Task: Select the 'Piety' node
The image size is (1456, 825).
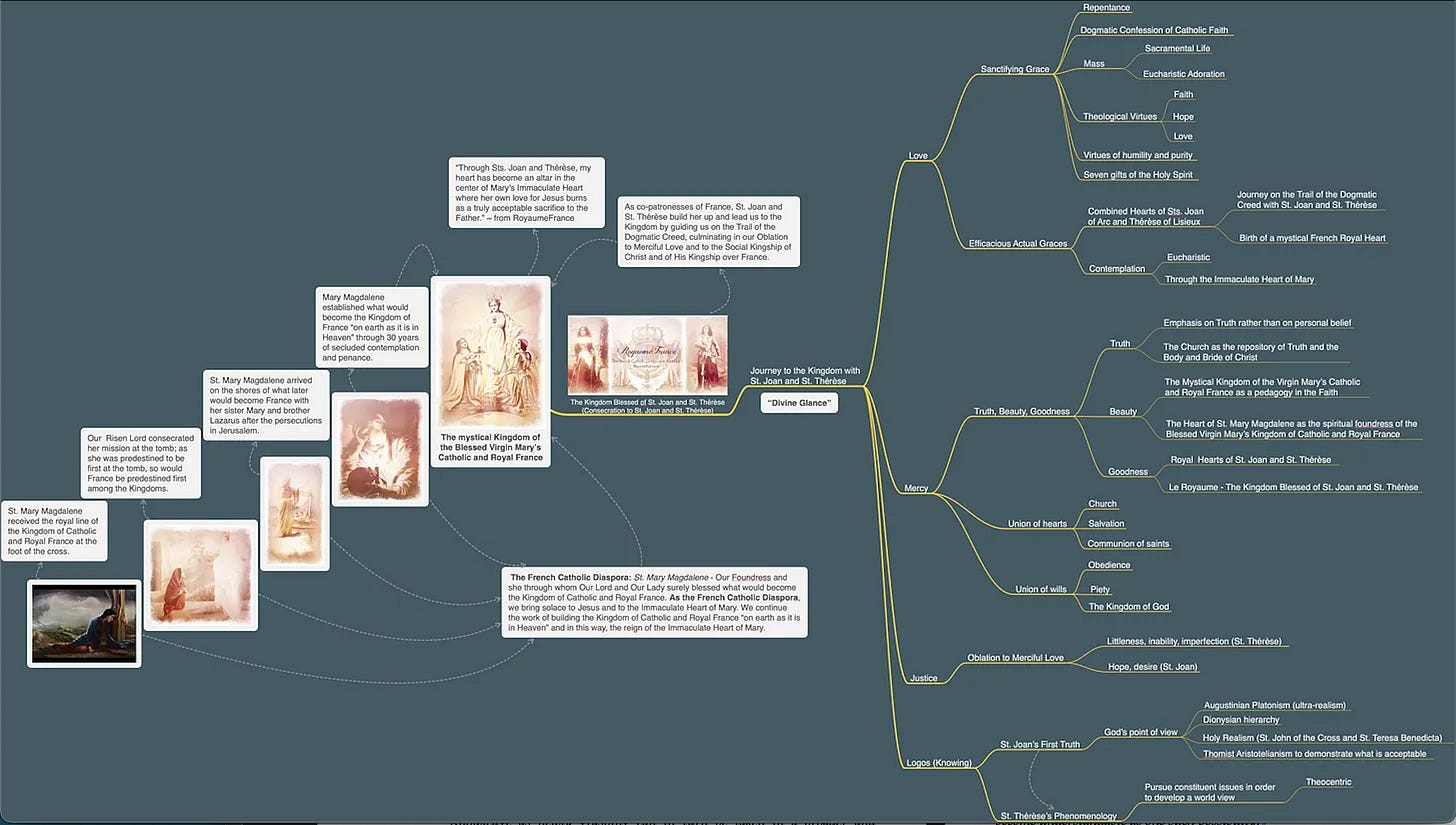Action: [x=1099, y=589]
